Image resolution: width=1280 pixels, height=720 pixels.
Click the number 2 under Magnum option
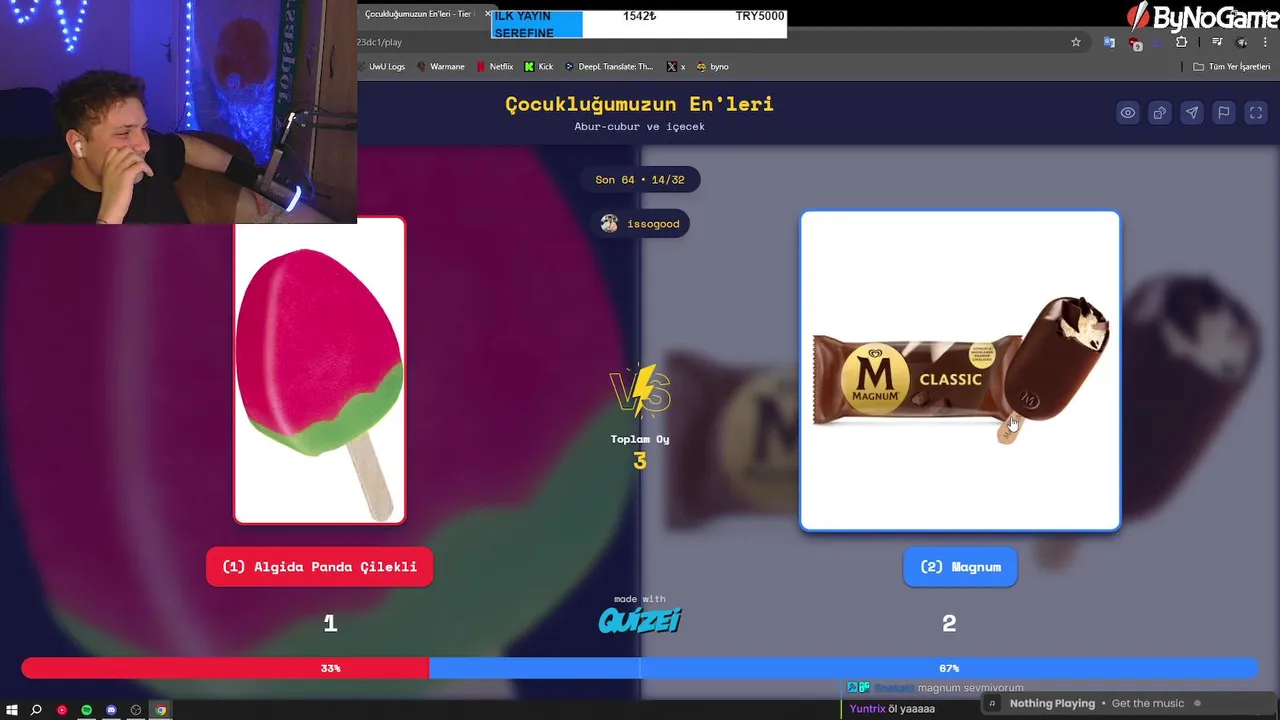(949, 624)
